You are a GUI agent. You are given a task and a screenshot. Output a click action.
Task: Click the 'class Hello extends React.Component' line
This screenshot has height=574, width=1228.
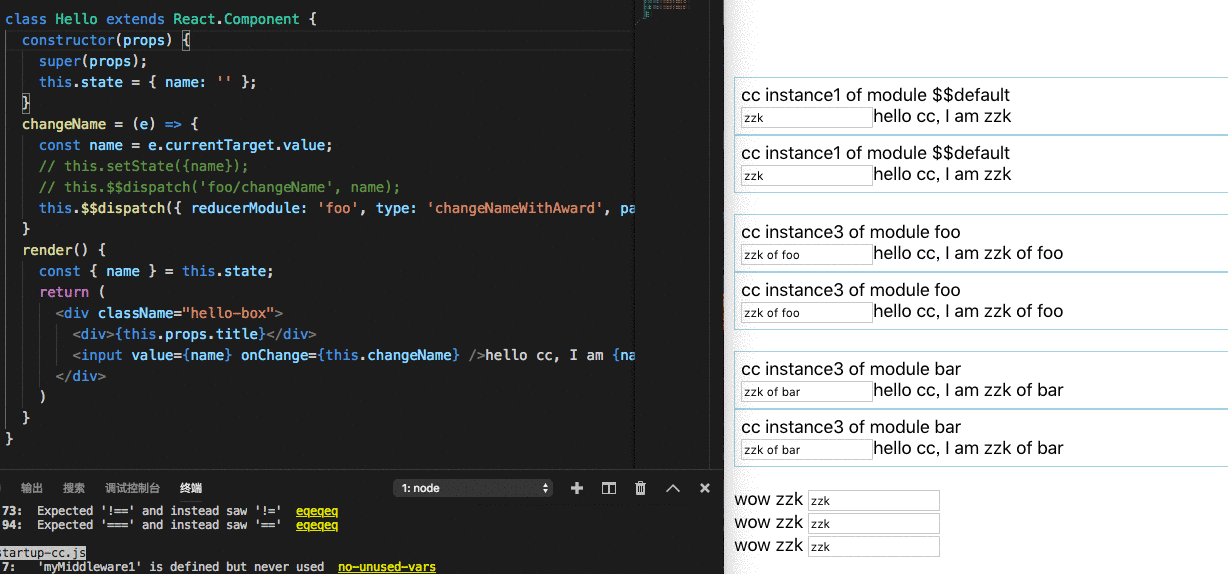tap(160, 19)
